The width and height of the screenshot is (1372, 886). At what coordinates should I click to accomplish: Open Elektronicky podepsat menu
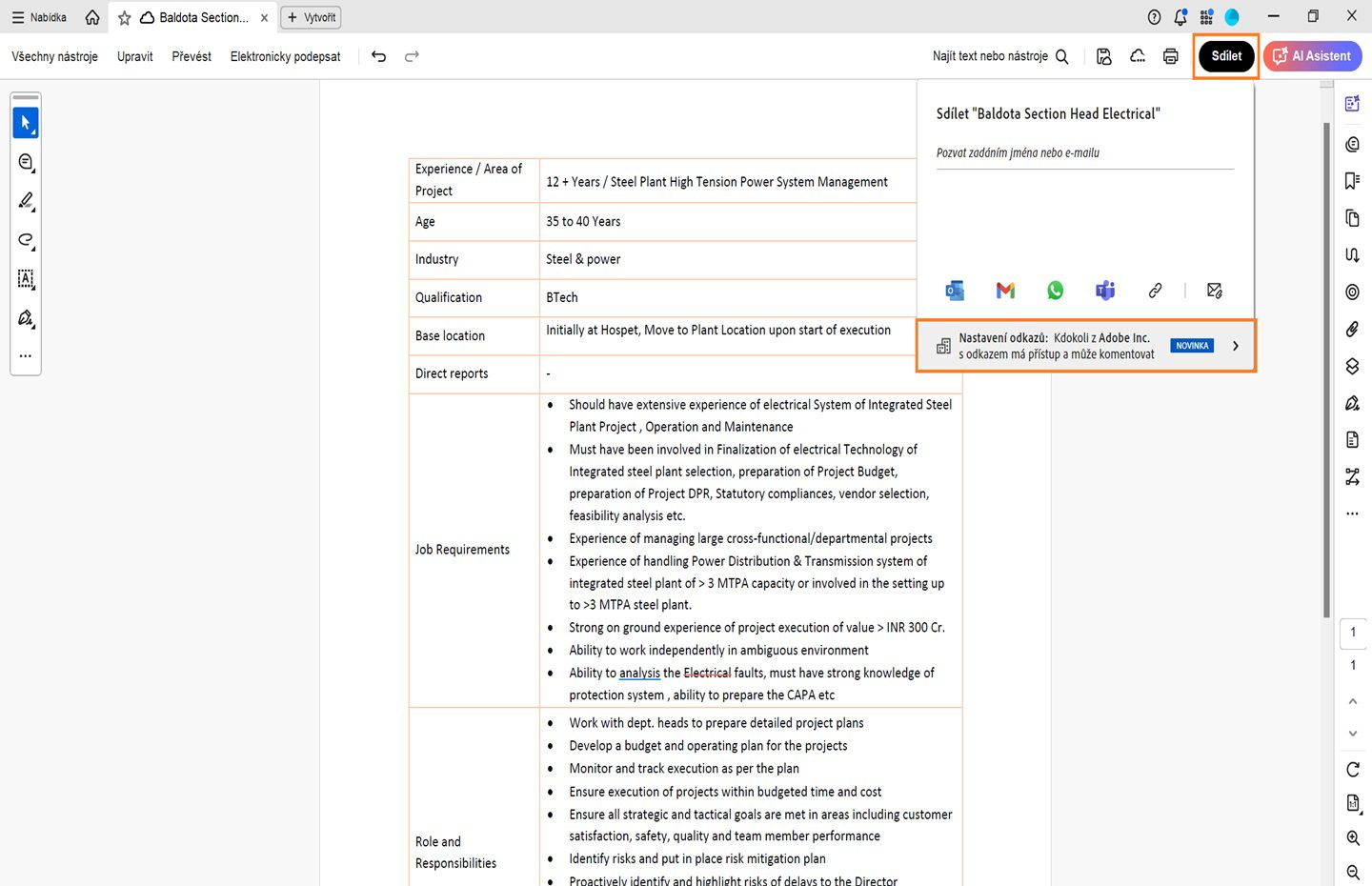tap(285, 56)
